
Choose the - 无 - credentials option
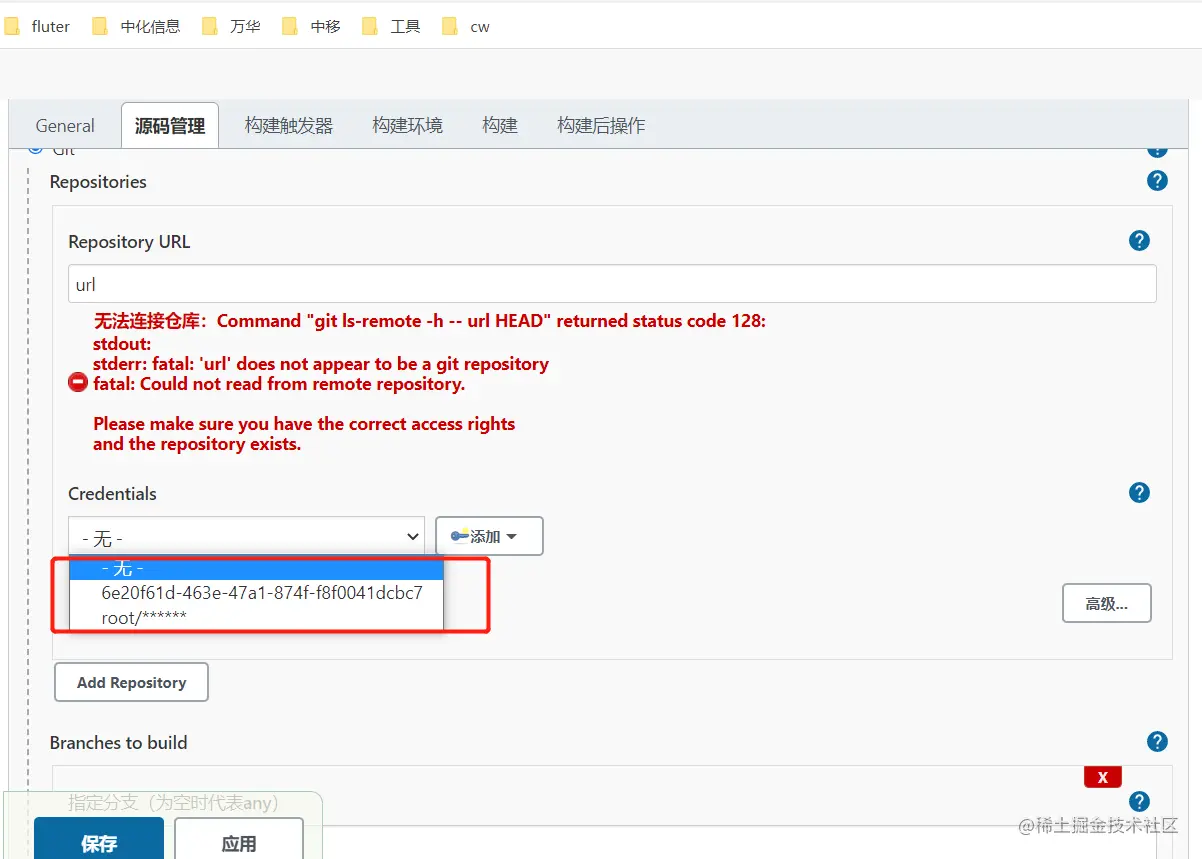(x=256, y=568)
